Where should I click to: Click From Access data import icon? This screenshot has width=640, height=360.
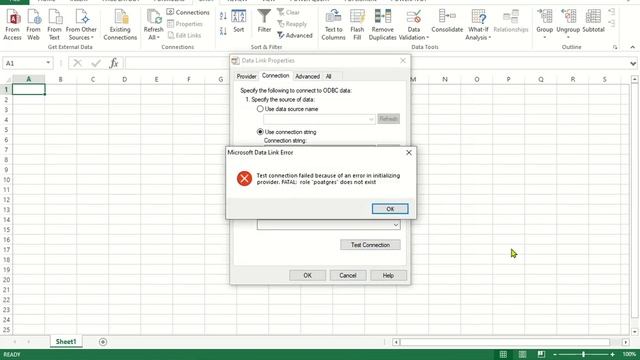(13, 25)
